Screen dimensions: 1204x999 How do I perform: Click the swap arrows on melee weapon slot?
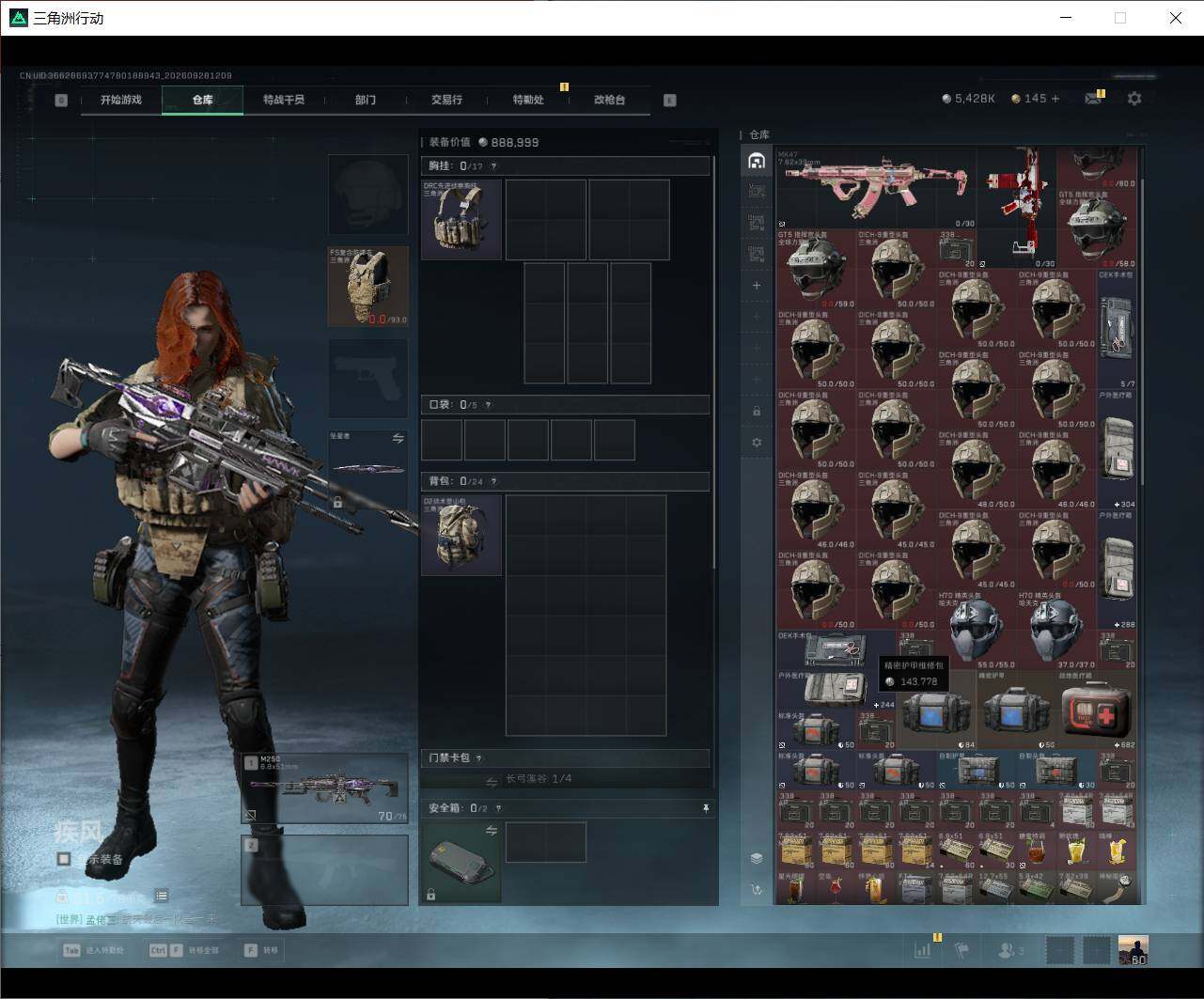coord(399,439)
